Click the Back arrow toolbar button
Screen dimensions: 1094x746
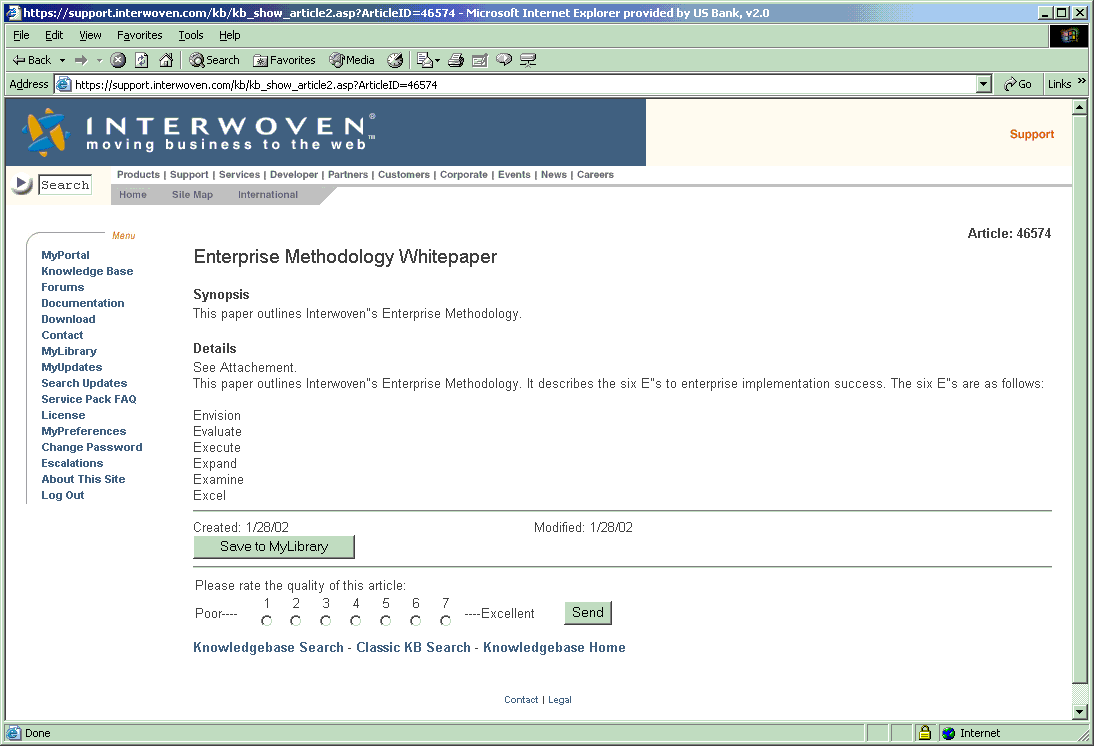32,60
